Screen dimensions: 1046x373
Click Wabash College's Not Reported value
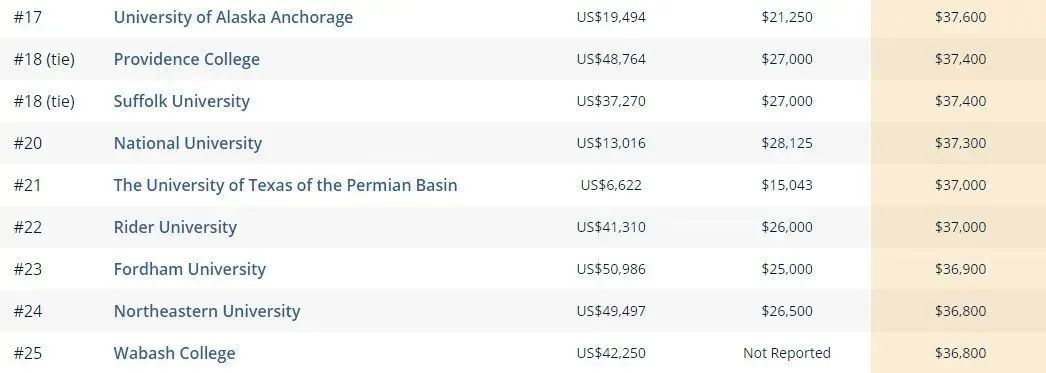(x=787, y=353)
